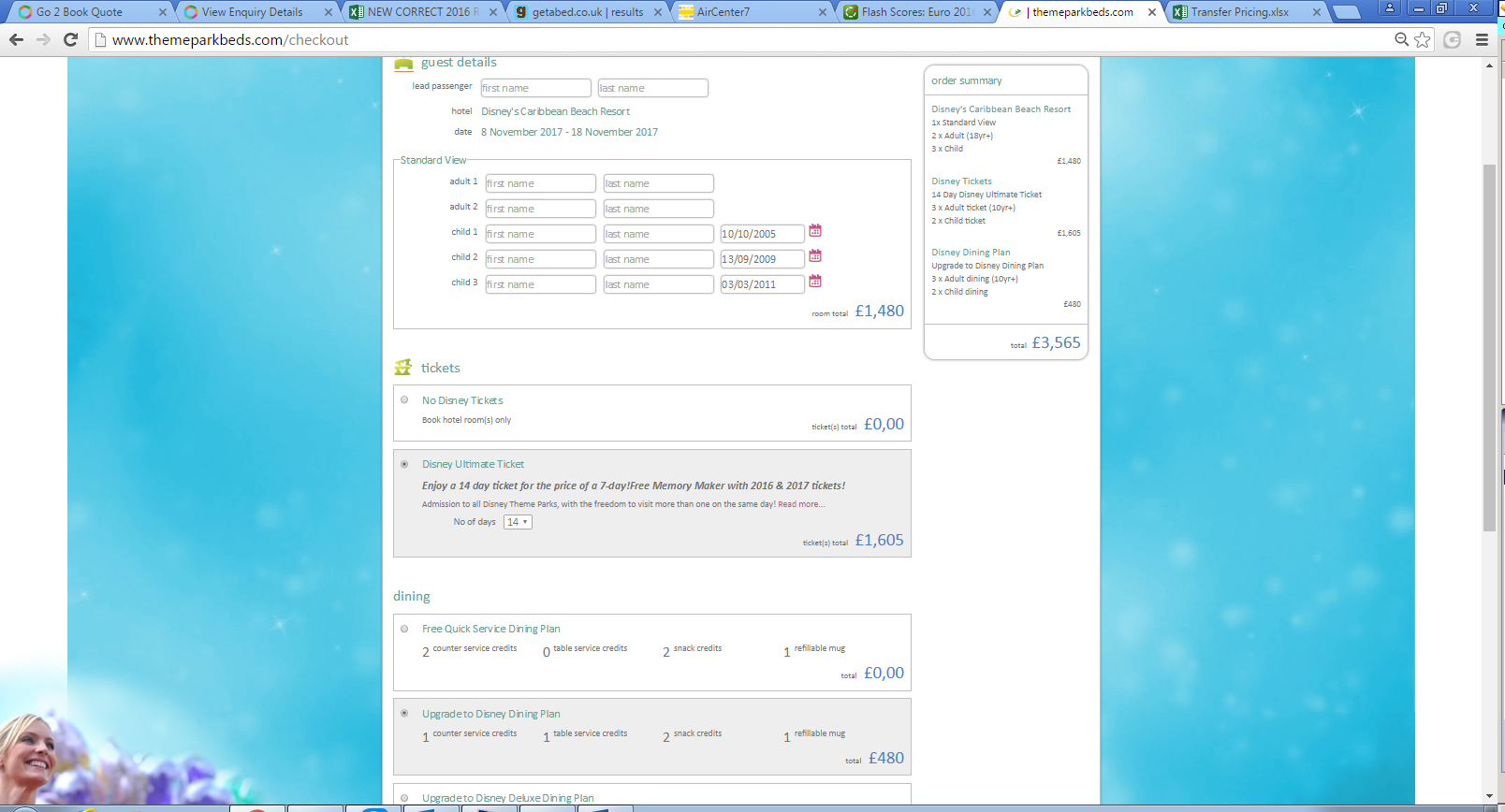Switch to the NEW CORRECT 2016 tab
The image size is (1505, 812).
[423, 12]
